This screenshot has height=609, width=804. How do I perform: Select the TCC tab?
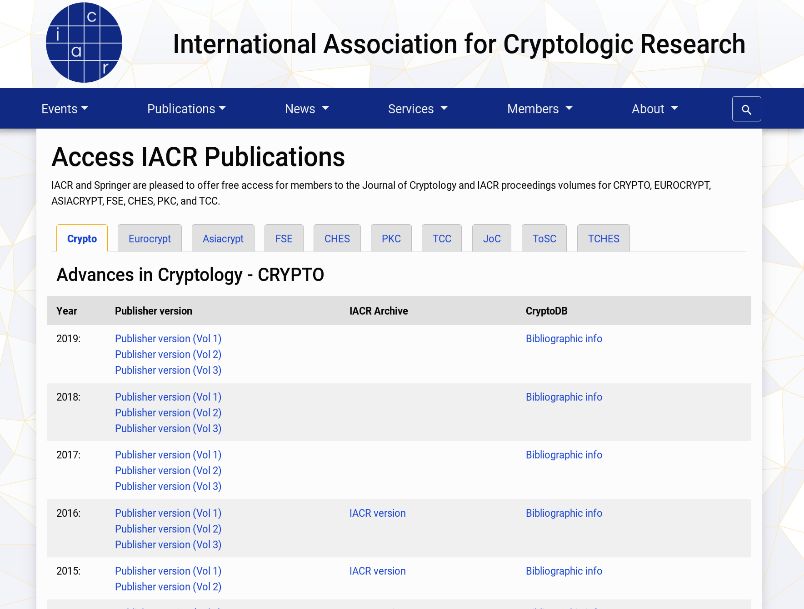(442, 238)
